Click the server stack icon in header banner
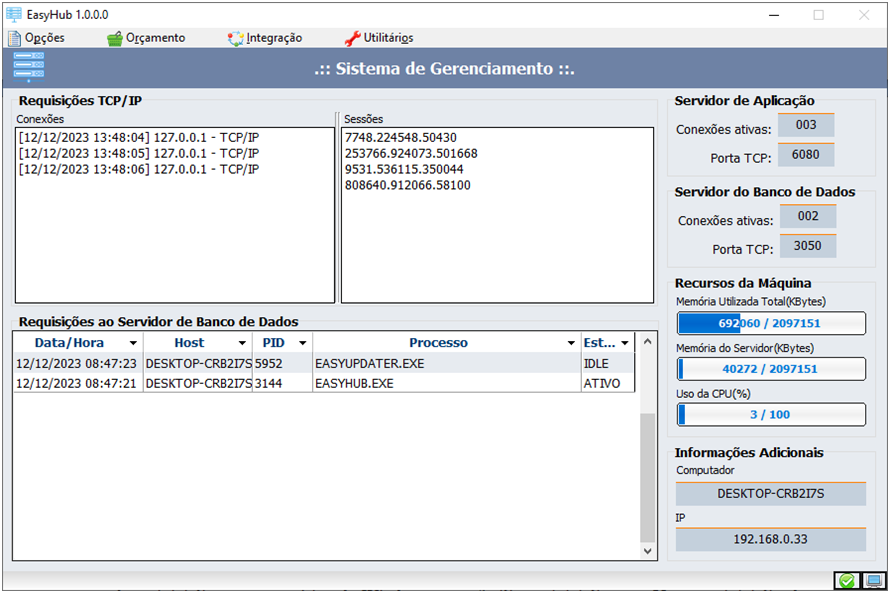This screenshot has height=593, width=890. pyautogui.click(x=28, y=68)
